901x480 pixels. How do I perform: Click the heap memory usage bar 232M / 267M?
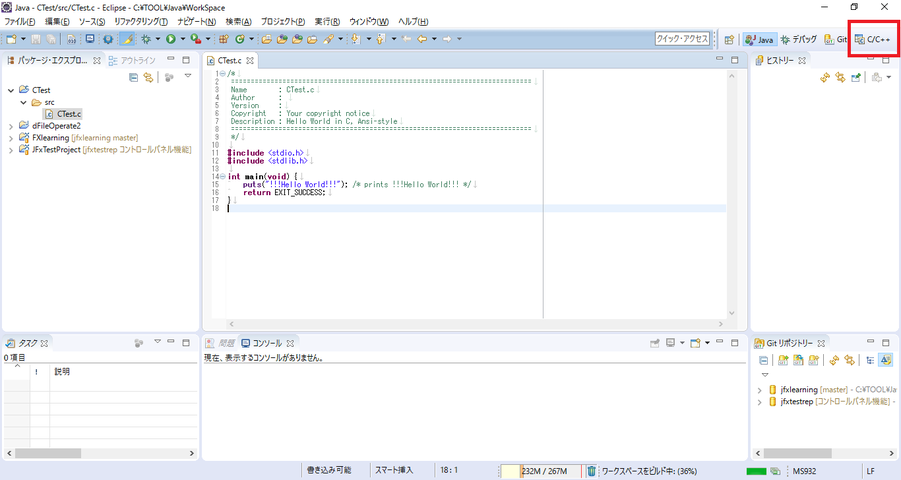click(x=541, y=471)
